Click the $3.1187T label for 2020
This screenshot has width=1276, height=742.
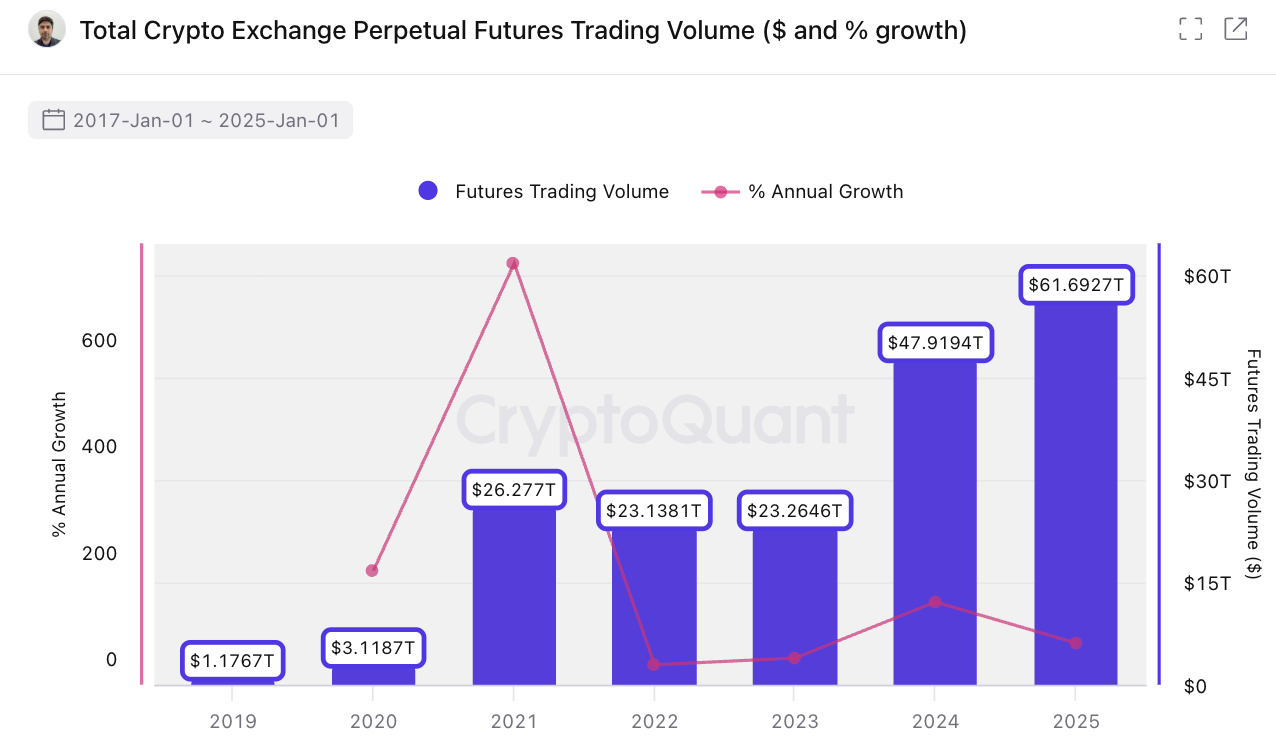373,648
